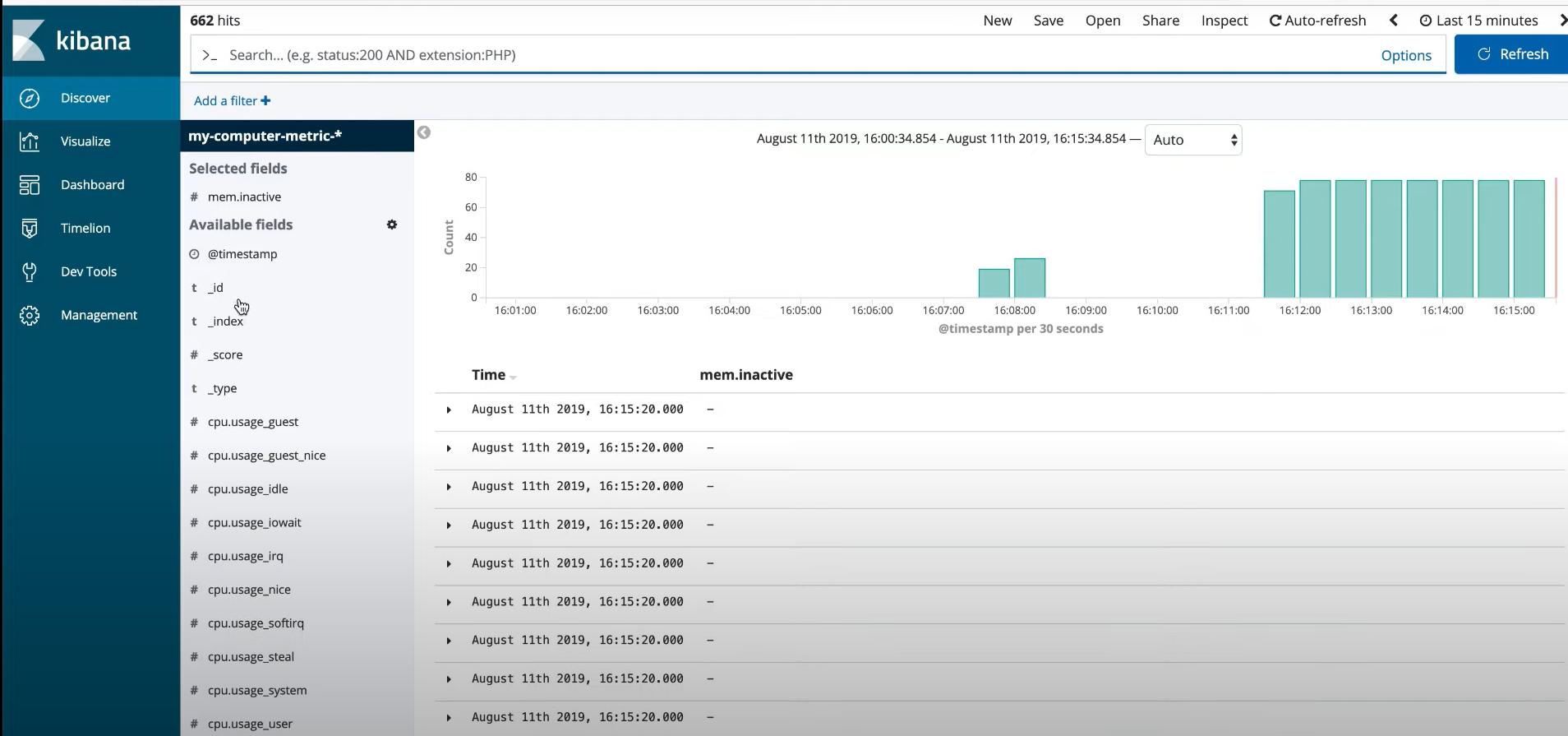Open Visualize via chart icon

pyautogui.click(x=30, y=141)
